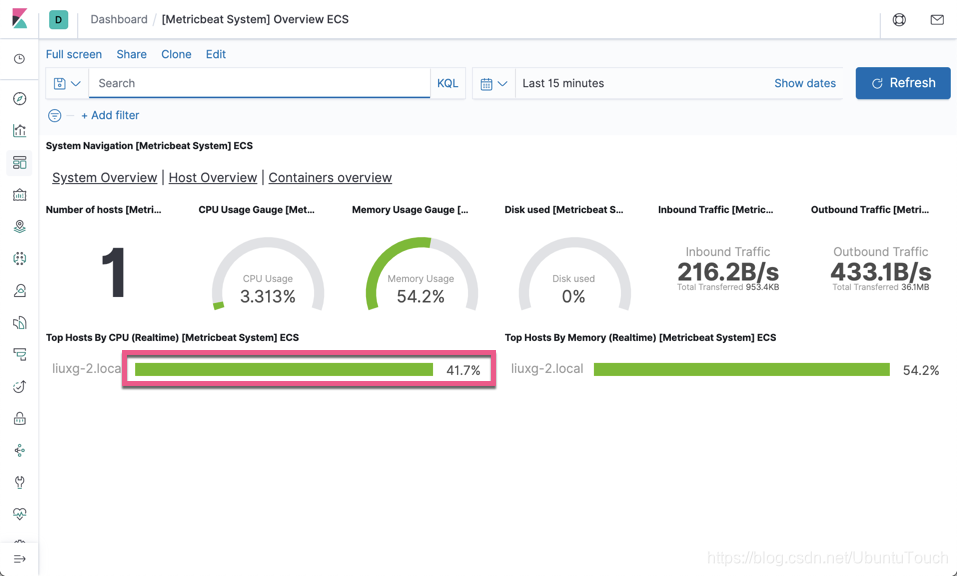Open the recently viewed clock icon
This screenshot has height=576, width=957.
click(x=19, y=59)
